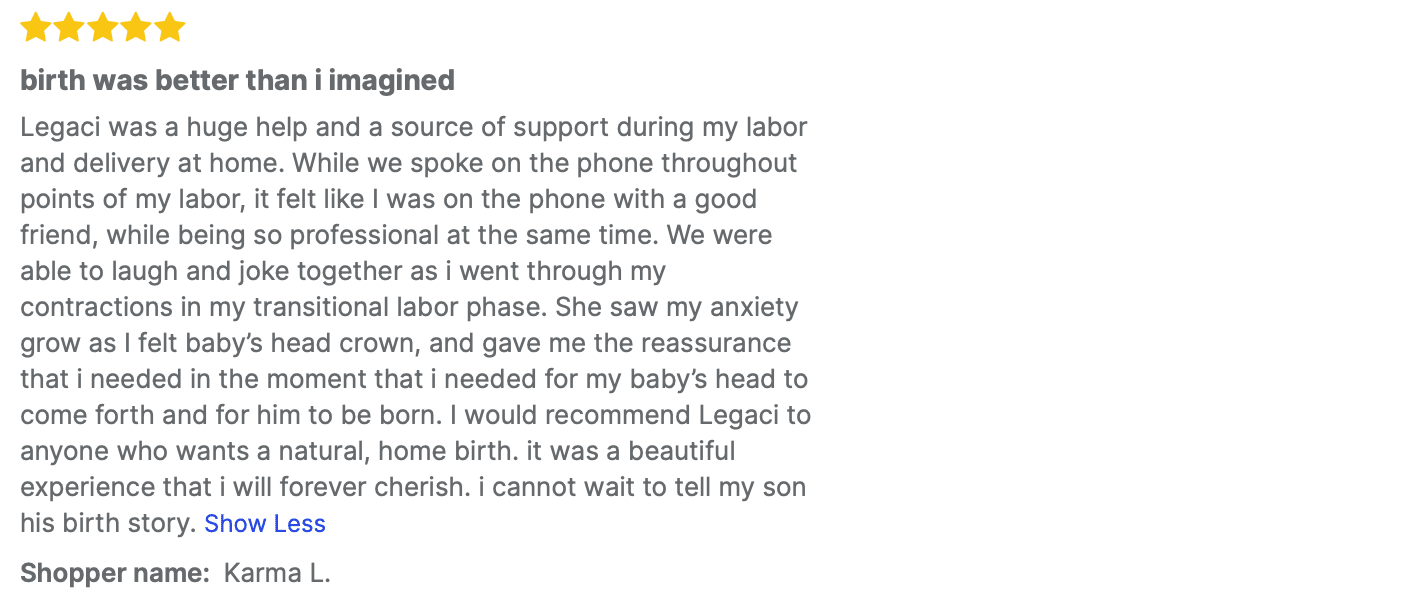Viewport: 1424px width, 598px height.
Task: Collapse the review with Show Less
Action: point(265,523)
